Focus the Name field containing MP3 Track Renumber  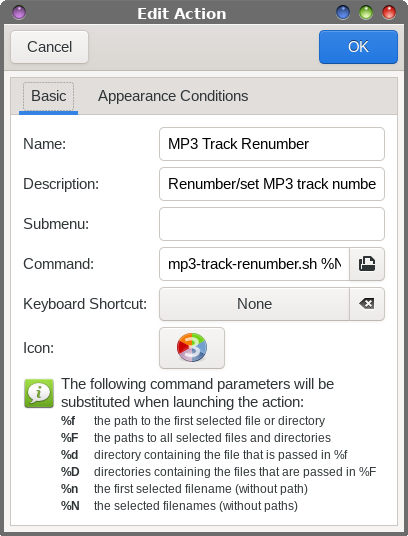coord(272,144)
